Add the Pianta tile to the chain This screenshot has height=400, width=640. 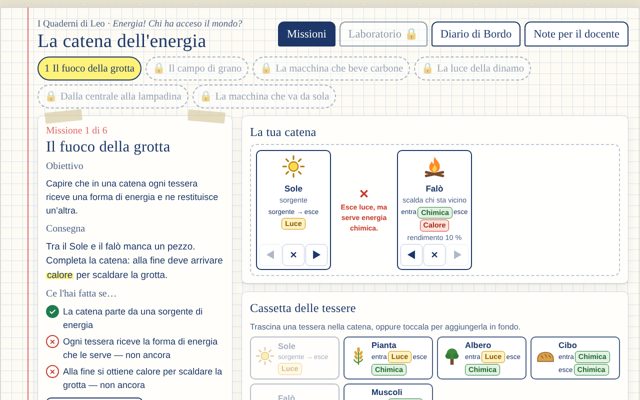388,358
